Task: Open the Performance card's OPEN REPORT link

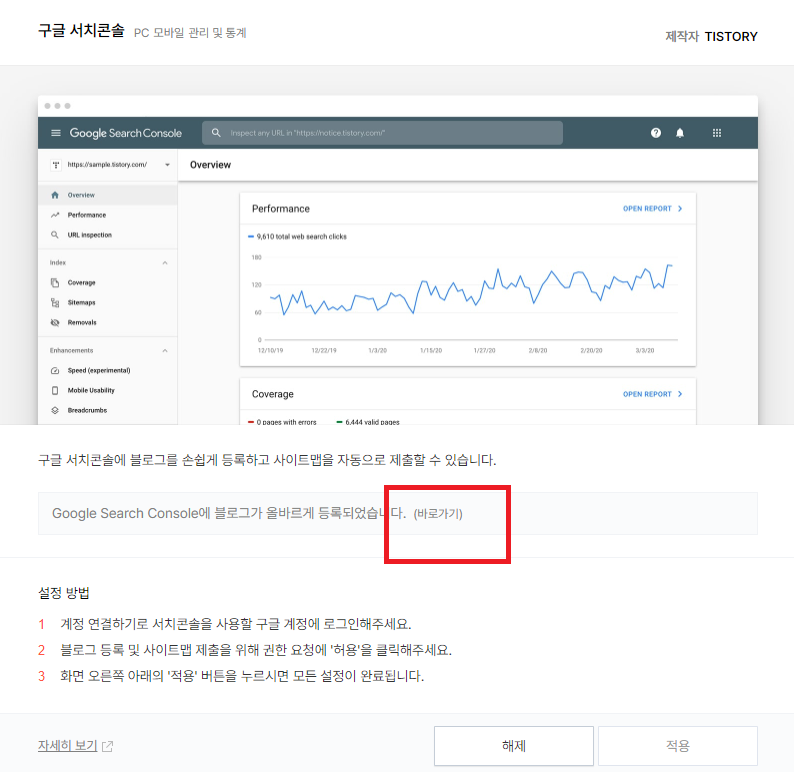Action: [652, 209]
